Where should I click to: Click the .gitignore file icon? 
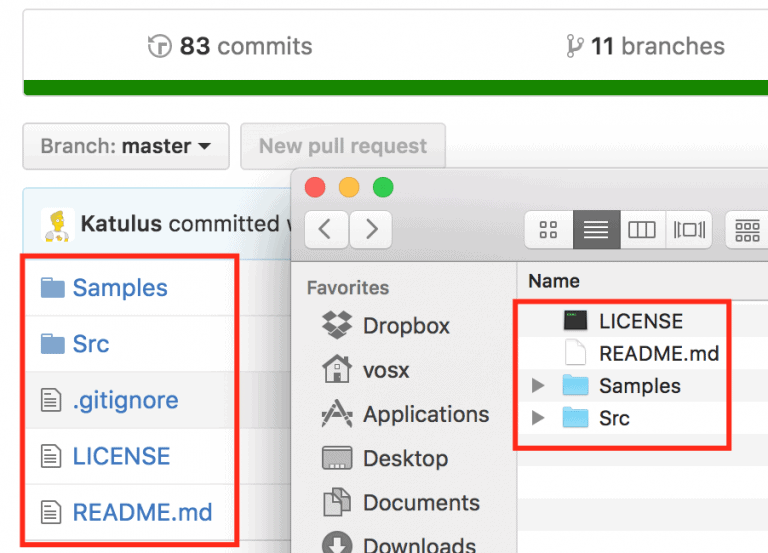coord(51,400)
